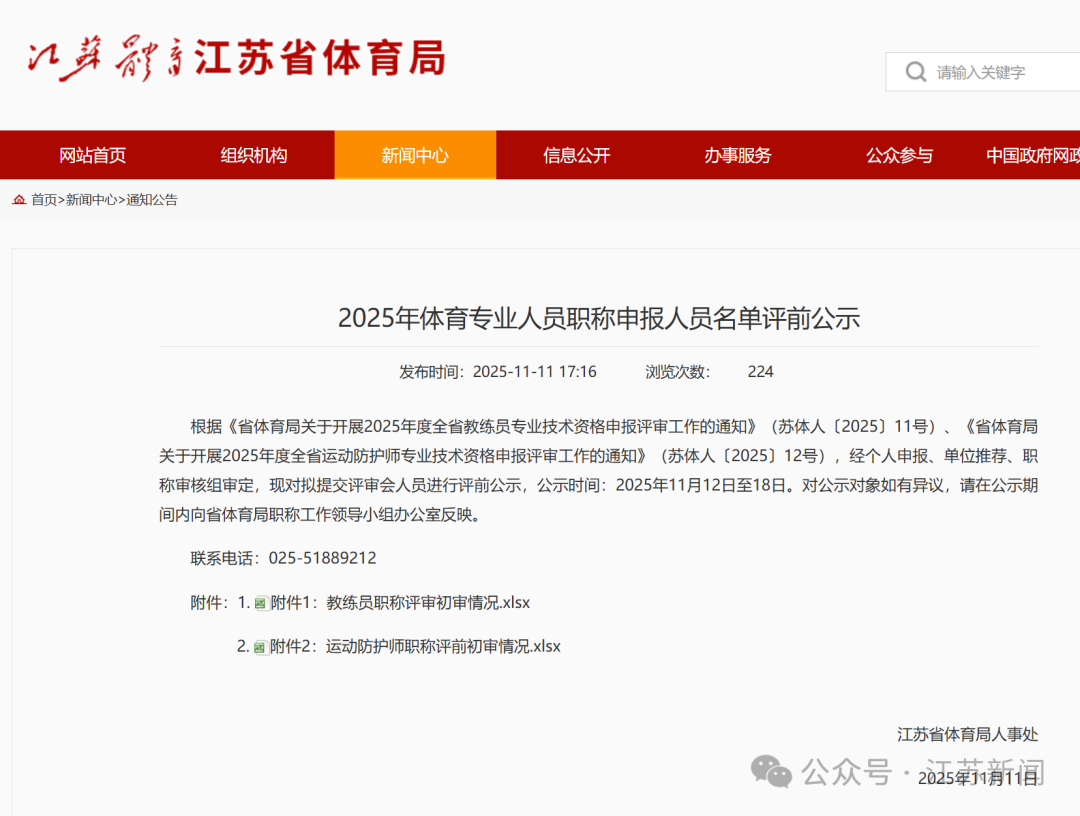
Task: Open the 中国政府网 navigation link
Action: tap(1032, 155)
